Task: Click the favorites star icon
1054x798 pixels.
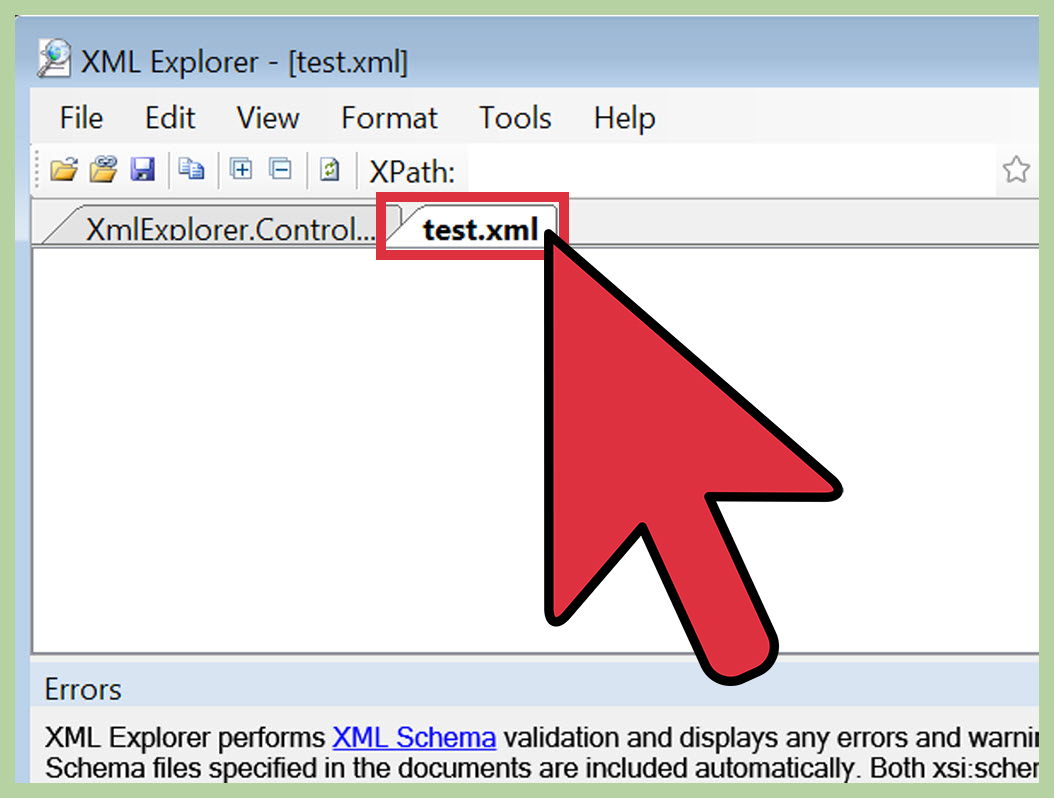Action: 1016,170
